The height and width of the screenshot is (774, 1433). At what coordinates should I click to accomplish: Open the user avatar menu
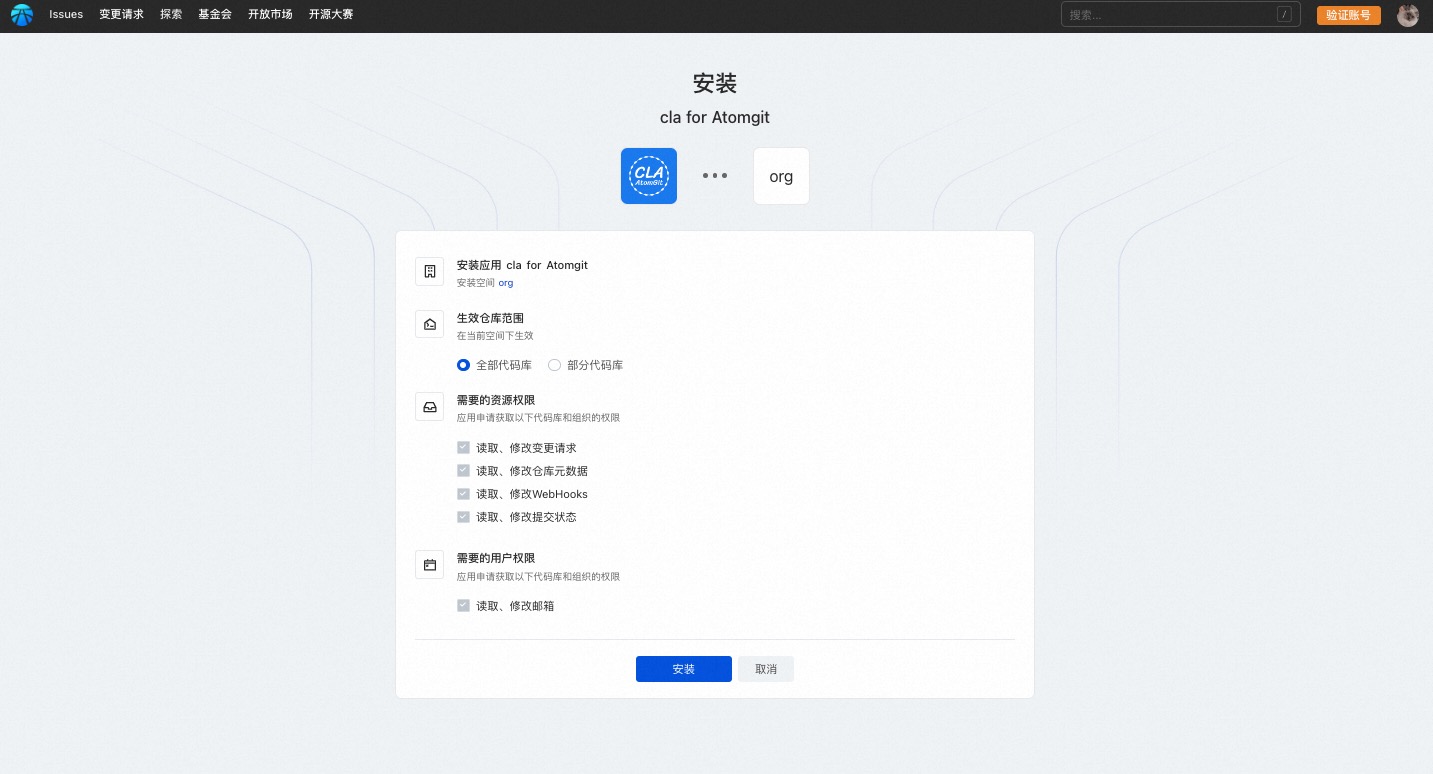pos(1407,15)
